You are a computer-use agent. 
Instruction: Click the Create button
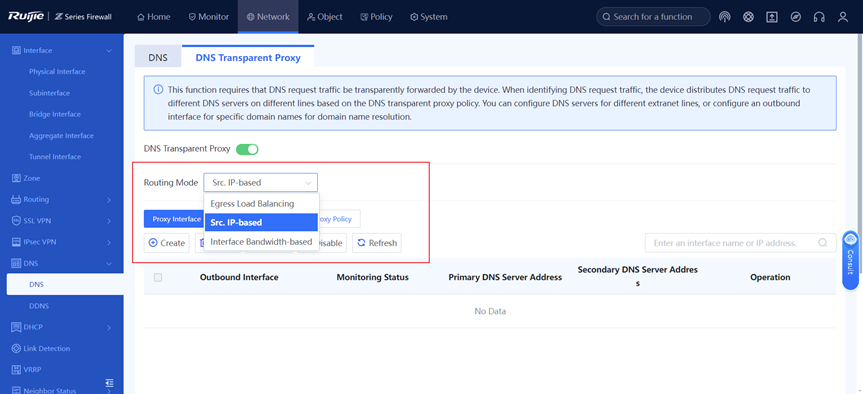click(167, 243)
